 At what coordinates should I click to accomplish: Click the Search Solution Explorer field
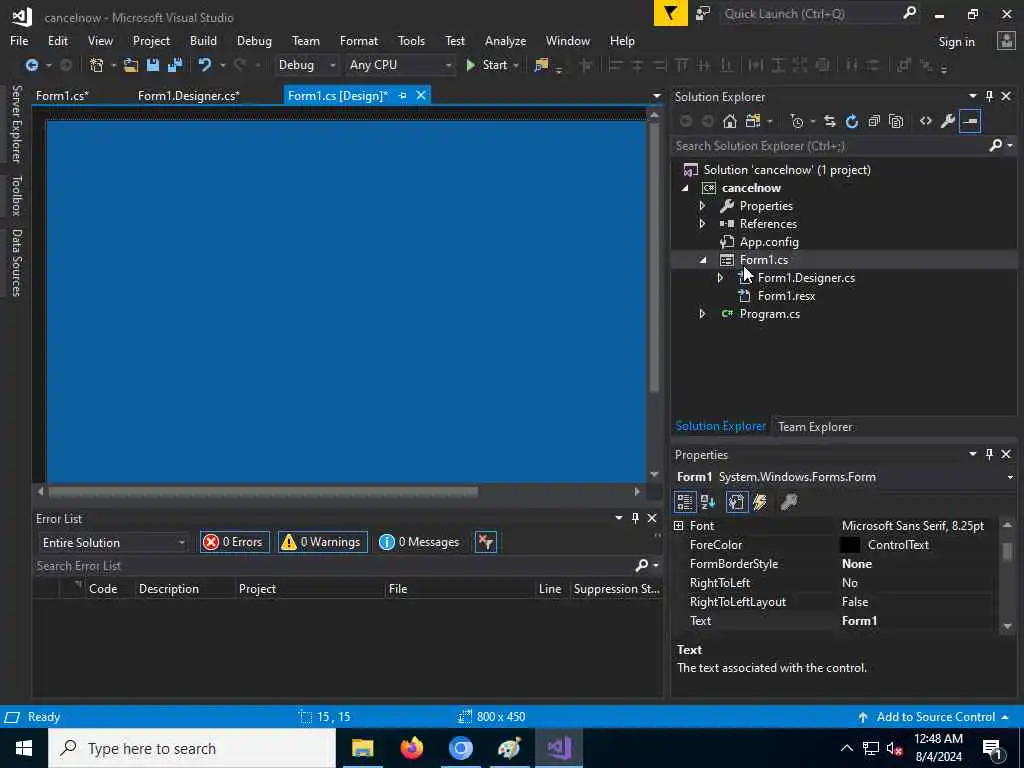[x=829, y=146]
